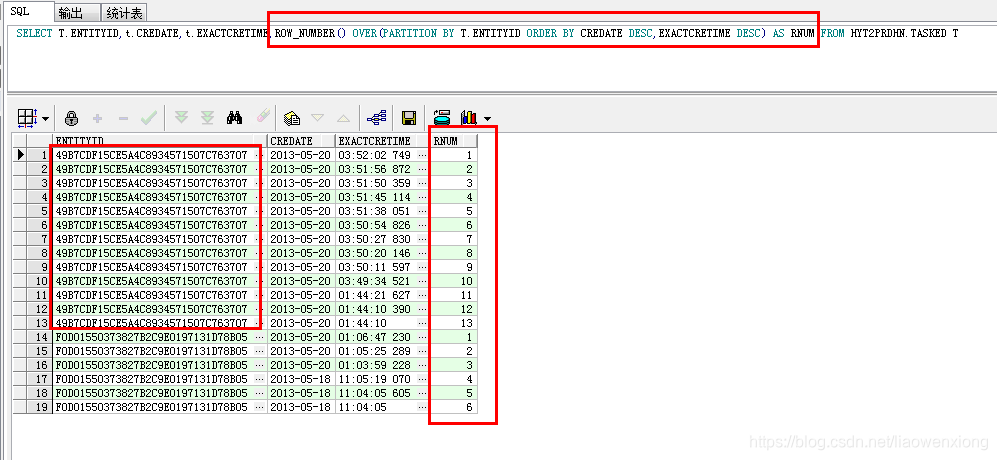The width and height of the screenshot is (997, 460).
Task: Open ellipsis editor for EXACTCRETIME 01:44:21 627
Action: [x=423, y=295]
